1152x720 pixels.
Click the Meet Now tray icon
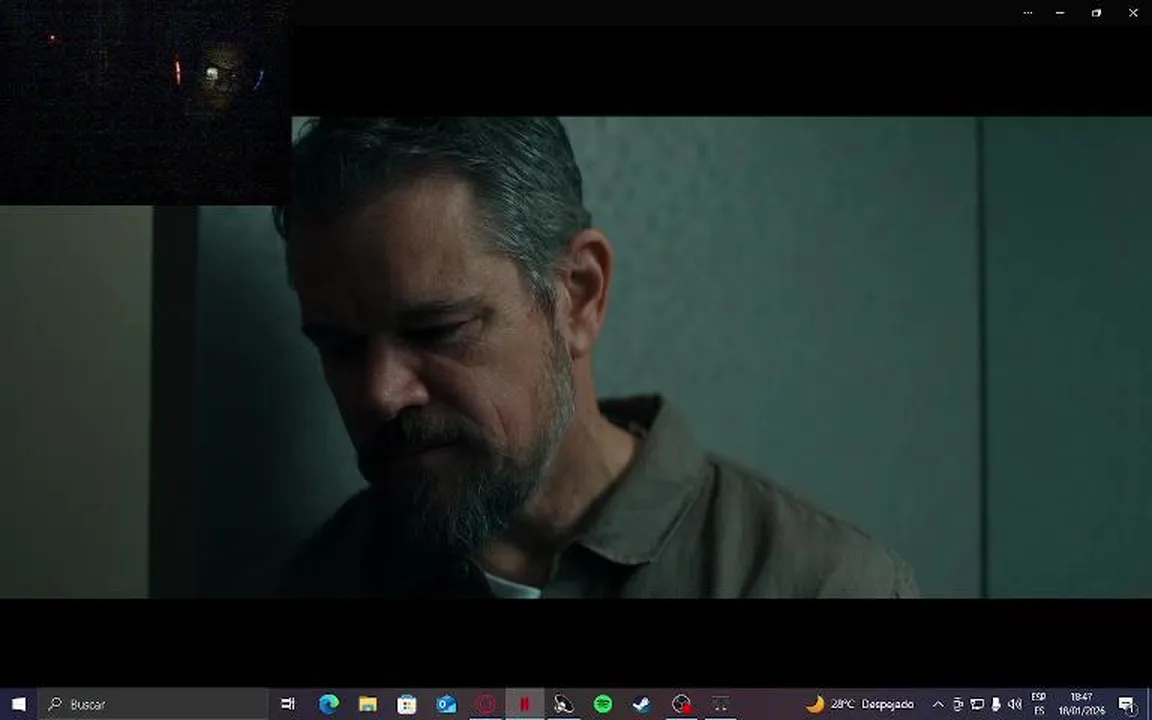coord(957,704)
